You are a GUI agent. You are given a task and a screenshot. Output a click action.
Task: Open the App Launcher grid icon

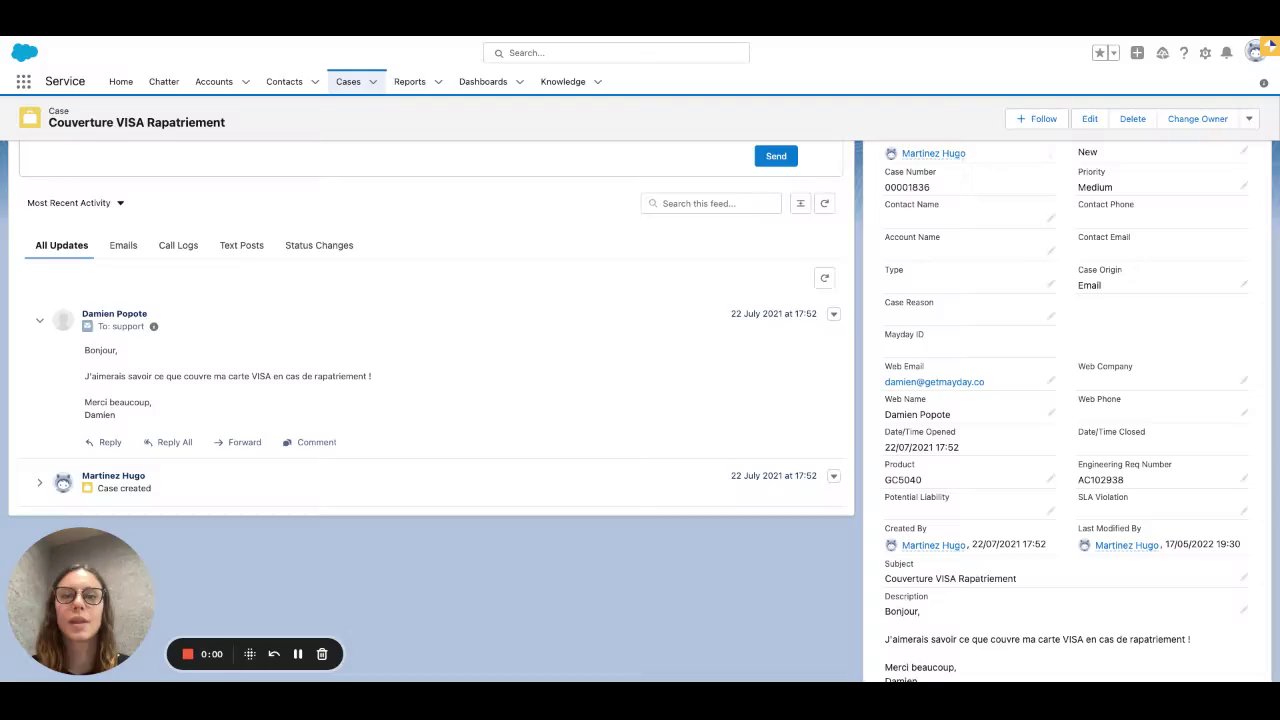[x=23, y=82]
